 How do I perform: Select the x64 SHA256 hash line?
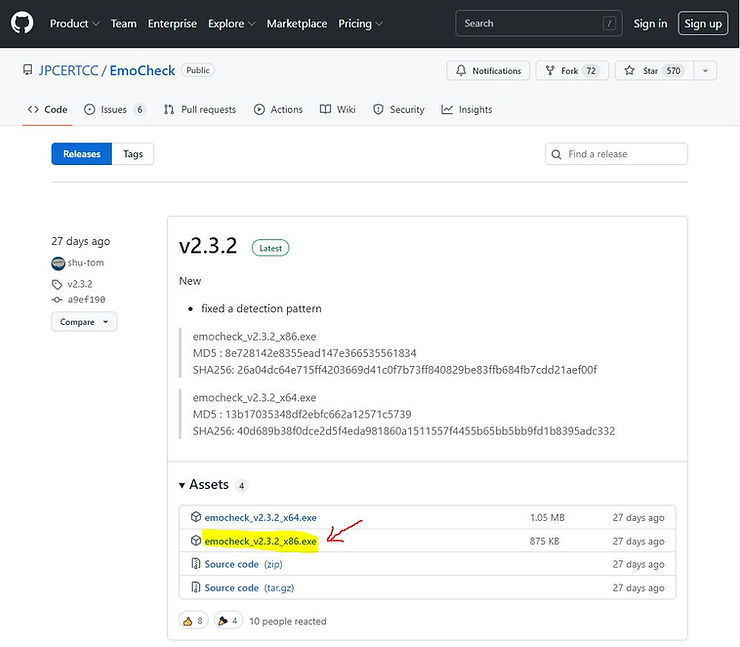tap(404, 431)
